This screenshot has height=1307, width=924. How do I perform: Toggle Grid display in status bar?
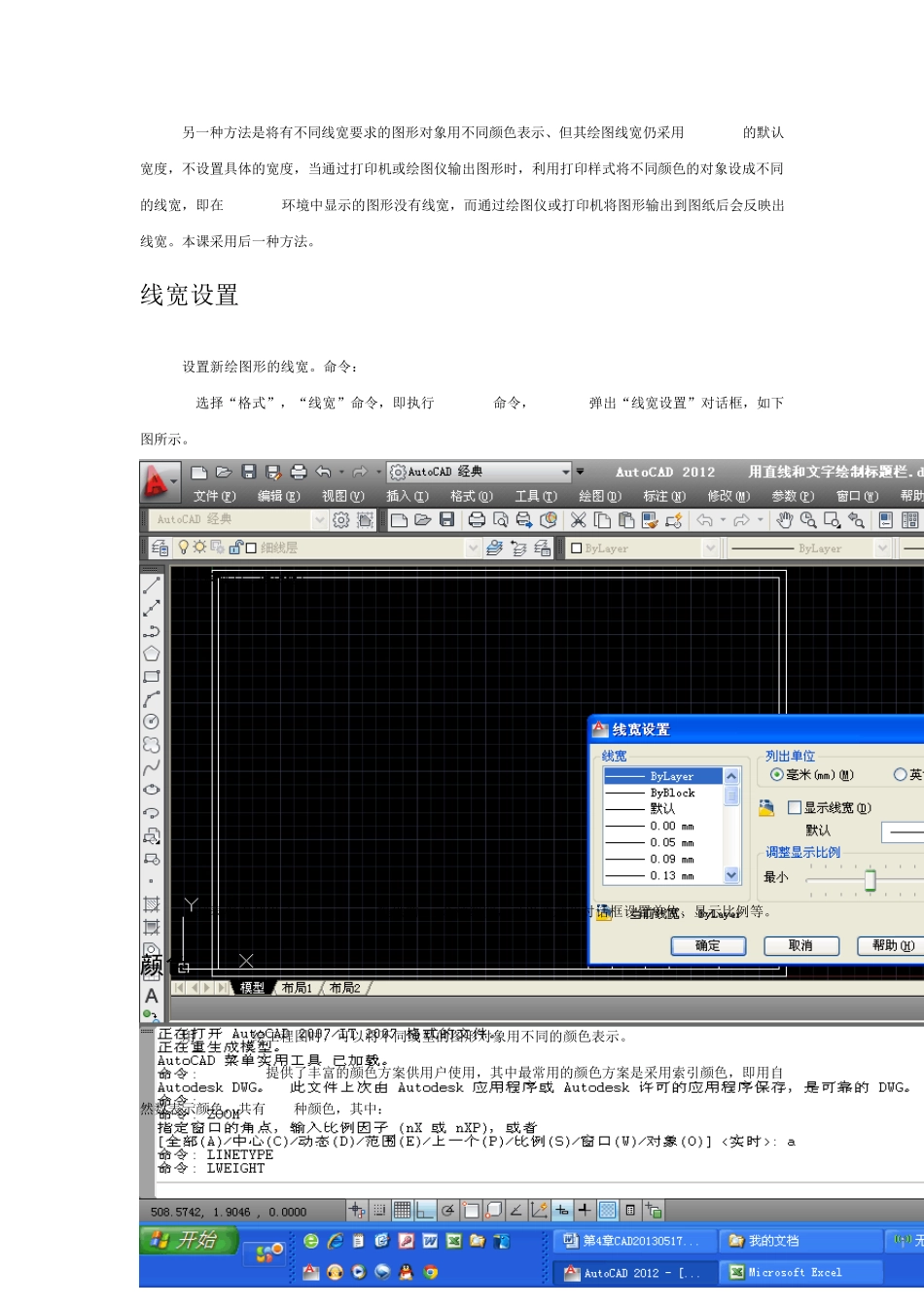point(403,1211)
